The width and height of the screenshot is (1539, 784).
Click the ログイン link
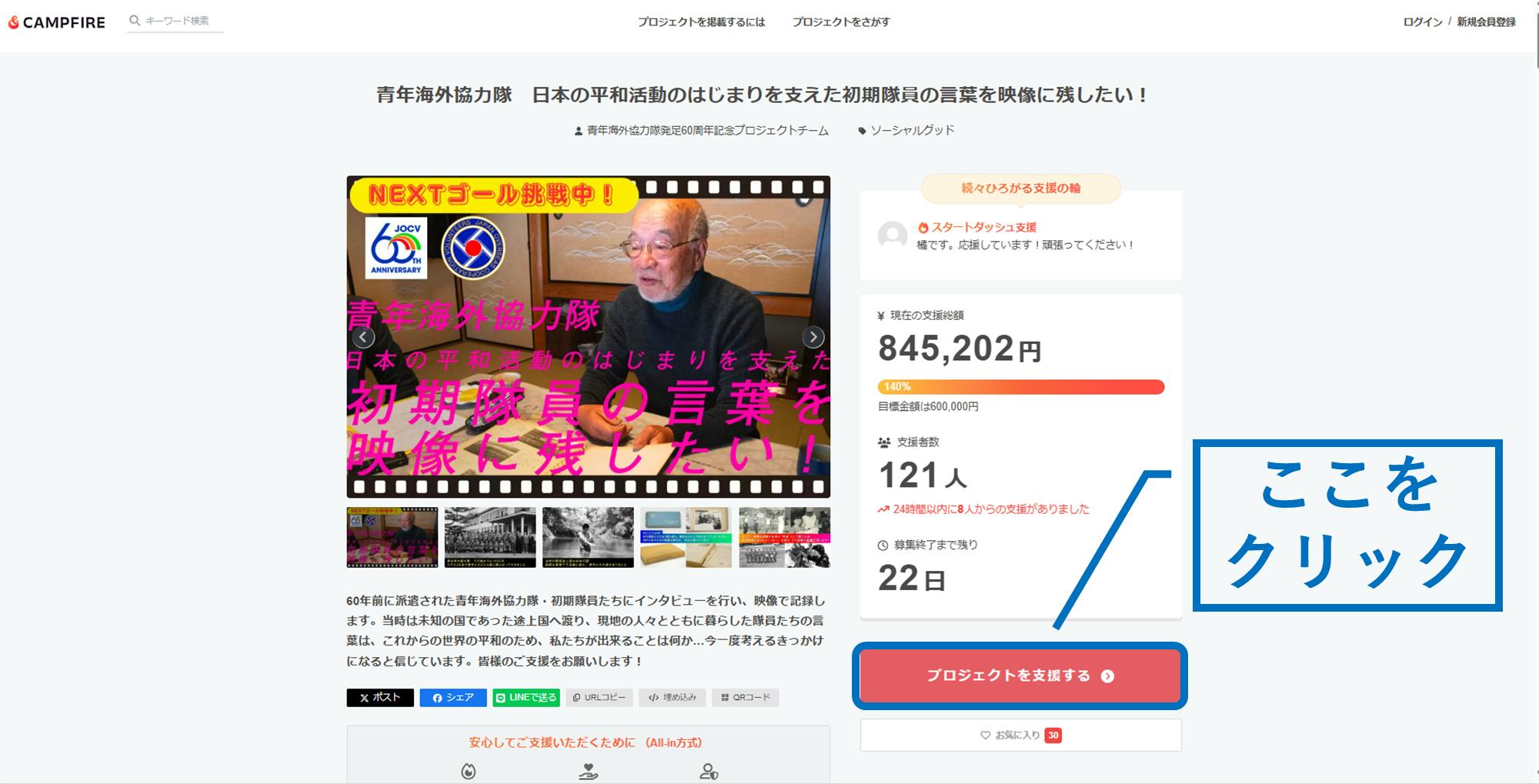tap(1422, 22)
